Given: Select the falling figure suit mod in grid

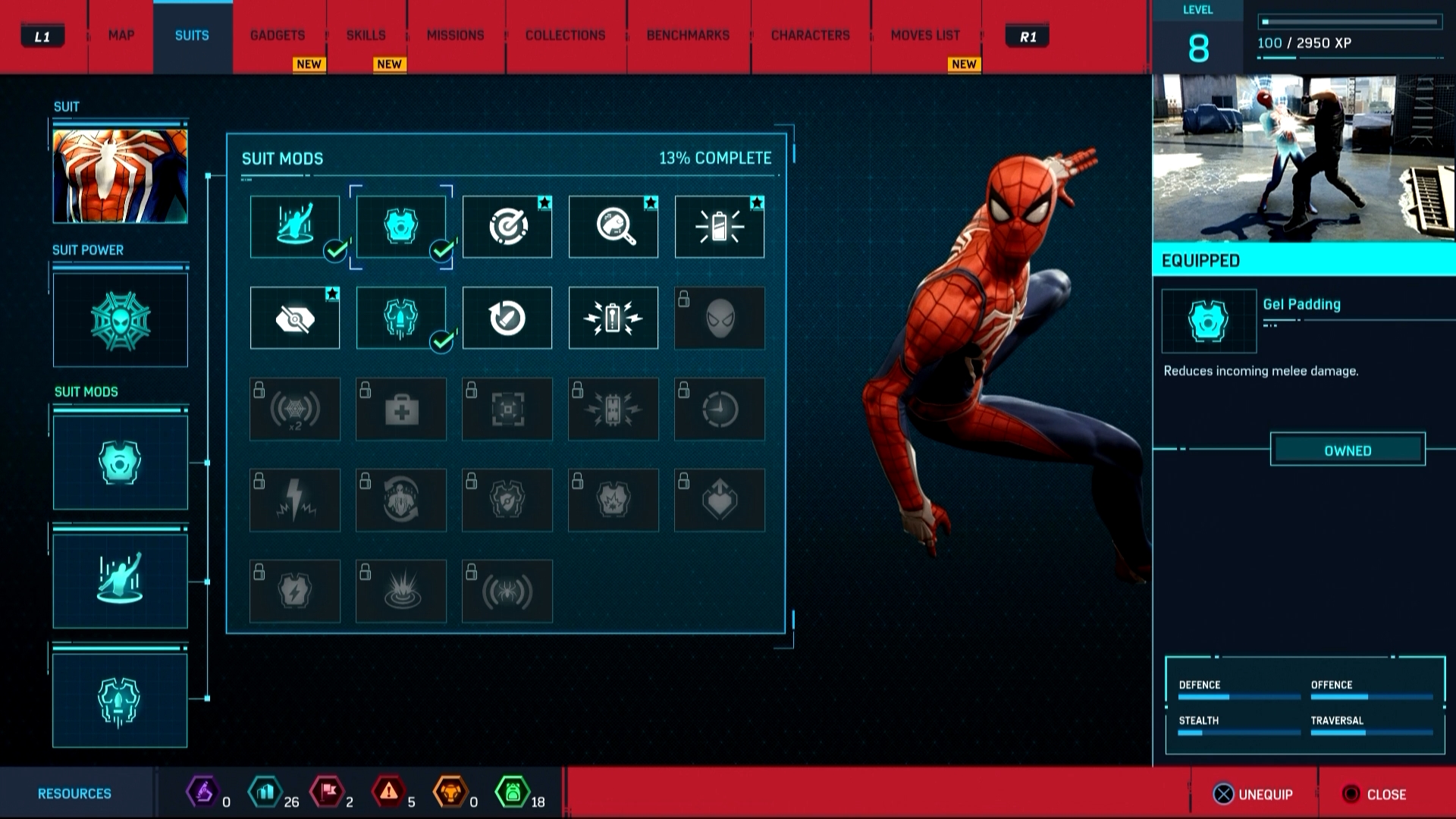Looking at the screenshot, I should [295, 227].
